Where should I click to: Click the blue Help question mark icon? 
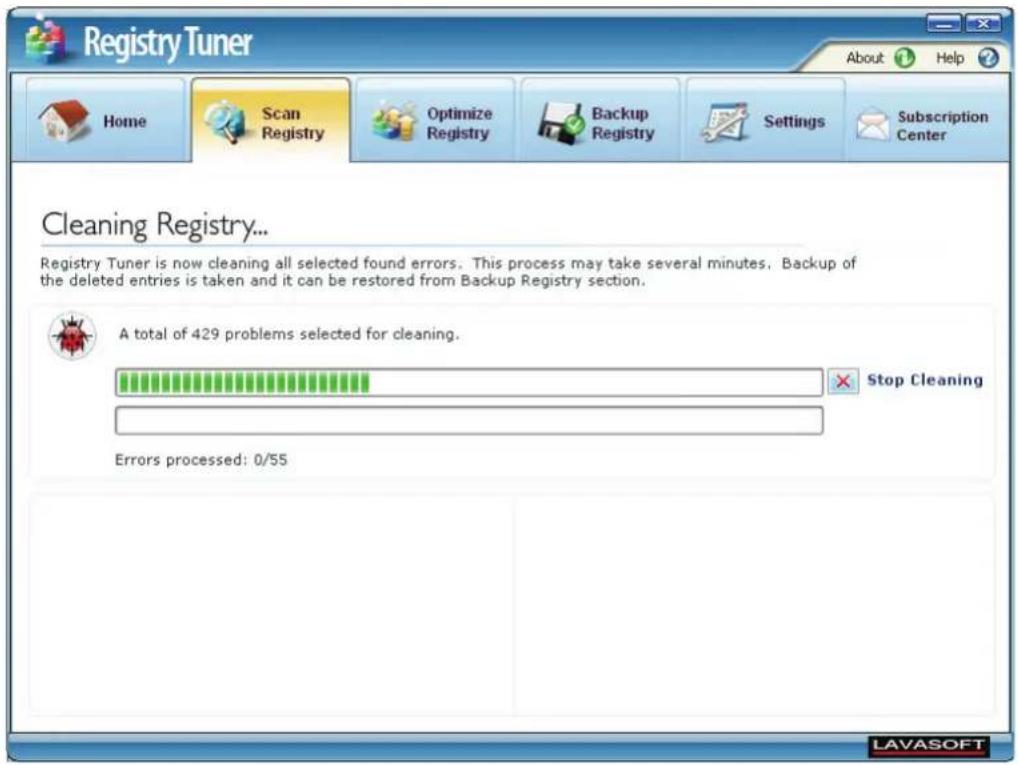988,58
